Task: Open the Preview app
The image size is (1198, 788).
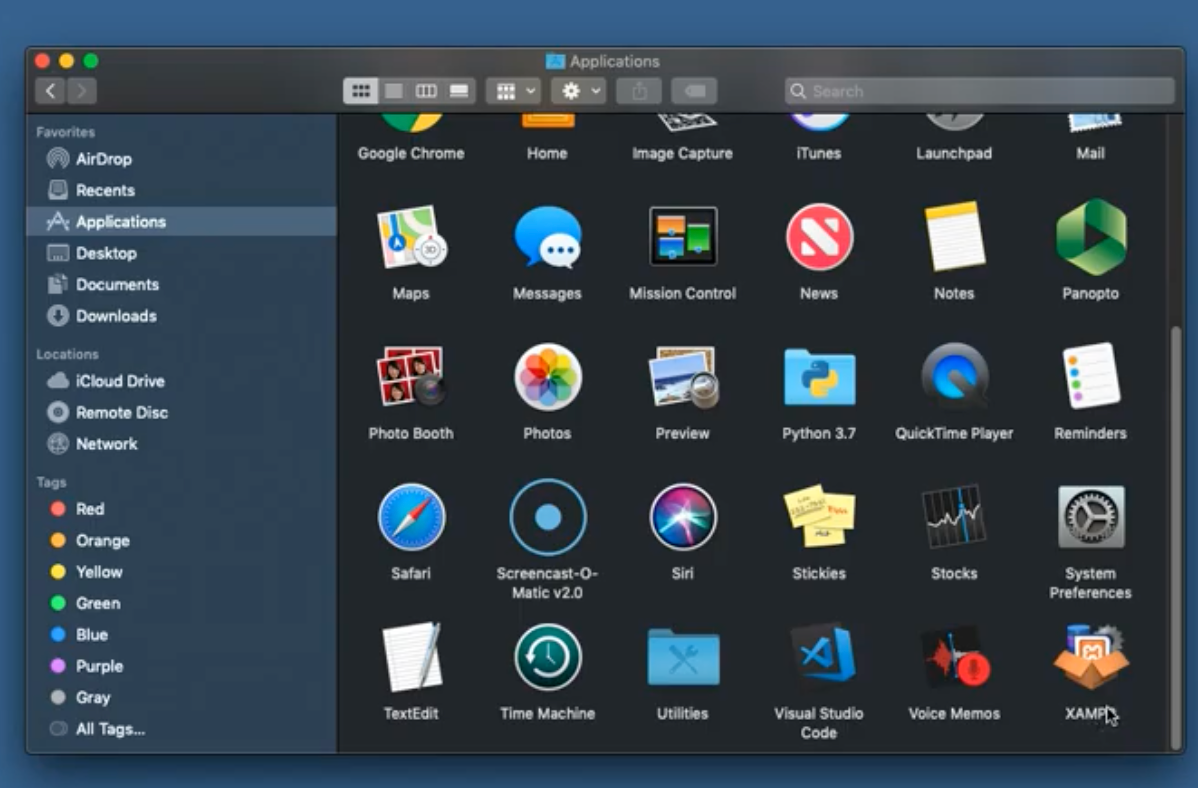Action: [683, 377]
